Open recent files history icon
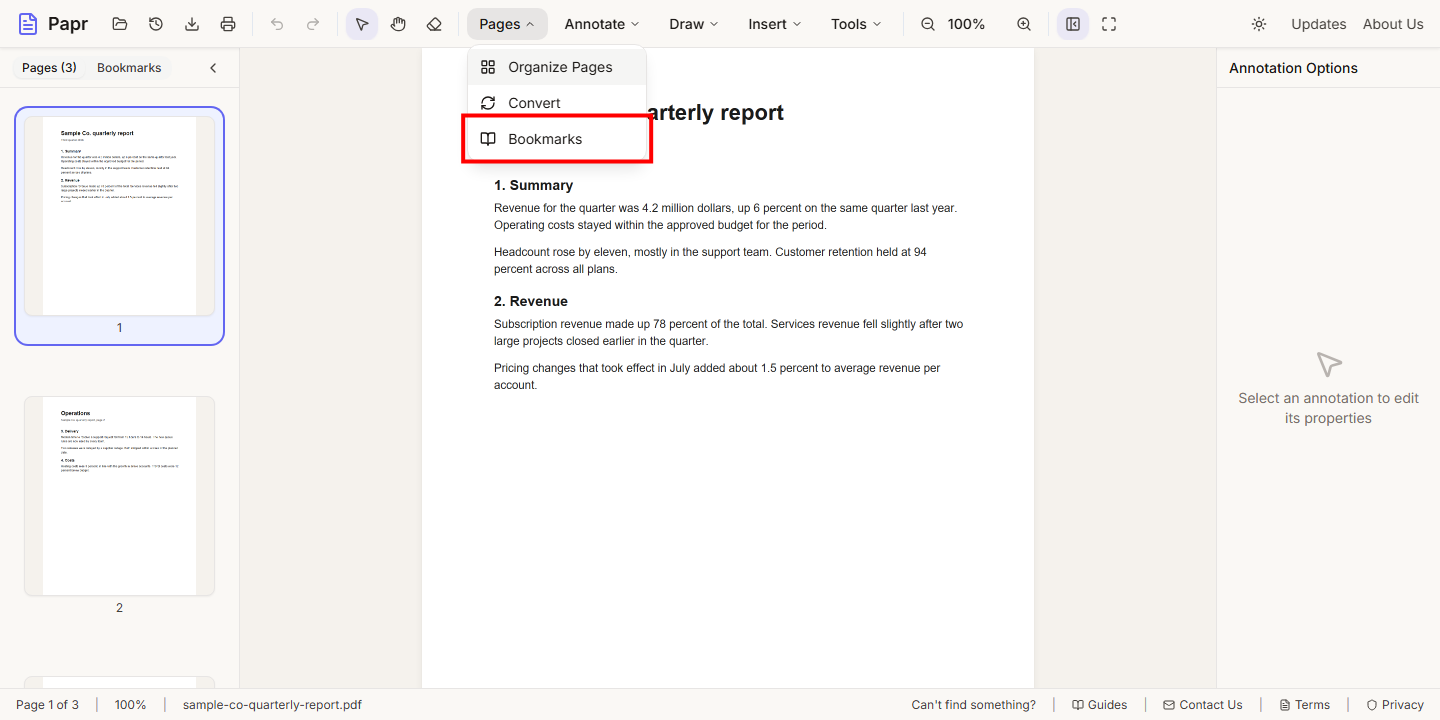Screen dimensions: 1440x720 (x=156, y=24)
